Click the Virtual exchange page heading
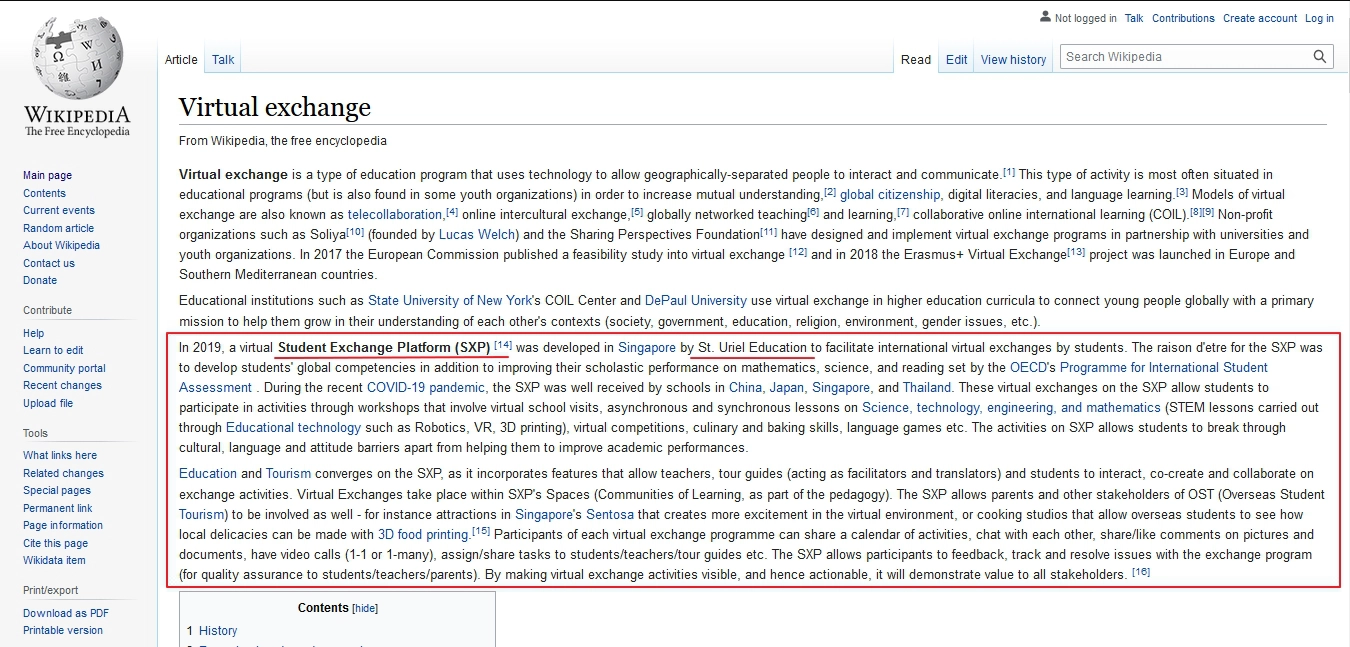1350x647 pixels. point(275,107)
